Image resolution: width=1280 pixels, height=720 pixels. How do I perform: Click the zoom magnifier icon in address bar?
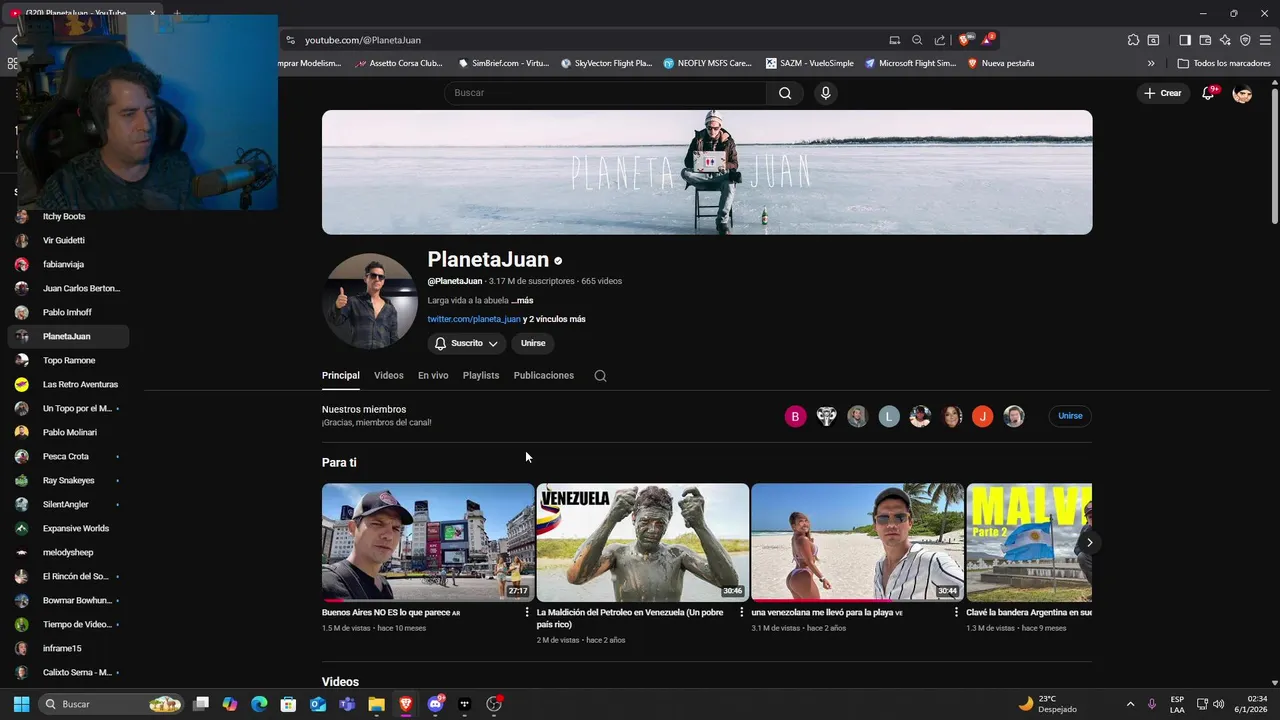pos(917,40)
